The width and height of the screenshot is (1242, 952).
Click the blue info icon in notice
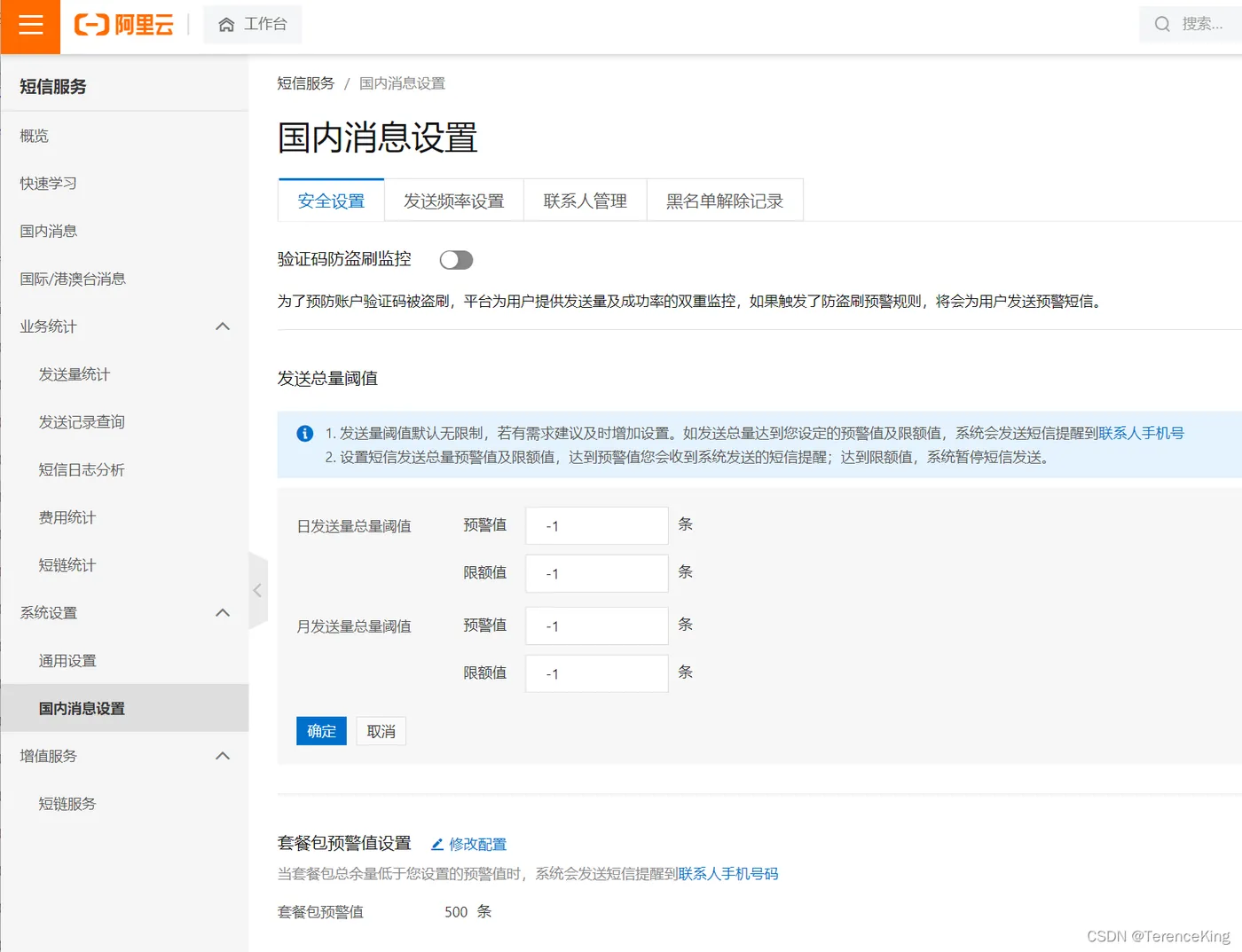304,433
